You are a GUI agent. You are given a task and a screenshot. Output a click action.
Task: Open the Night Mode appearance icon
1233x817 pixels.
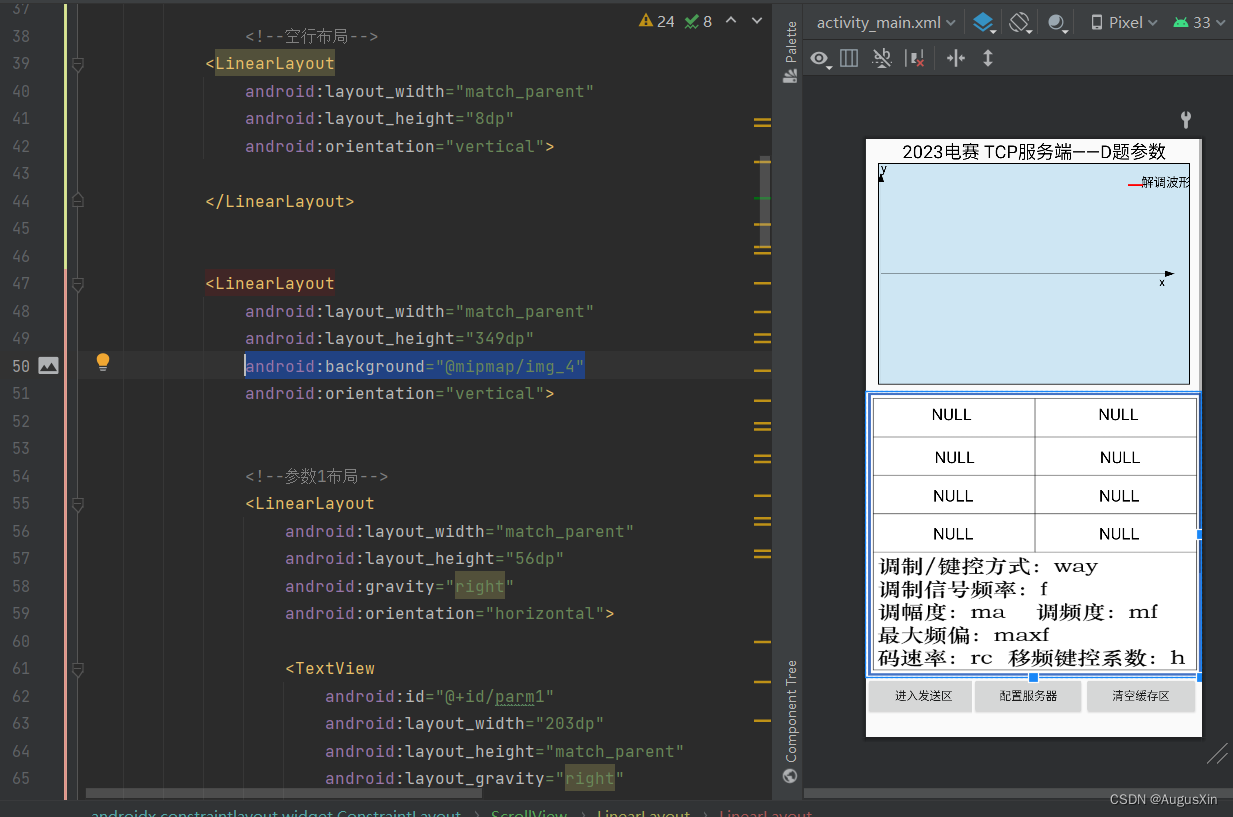(1058, 21)
